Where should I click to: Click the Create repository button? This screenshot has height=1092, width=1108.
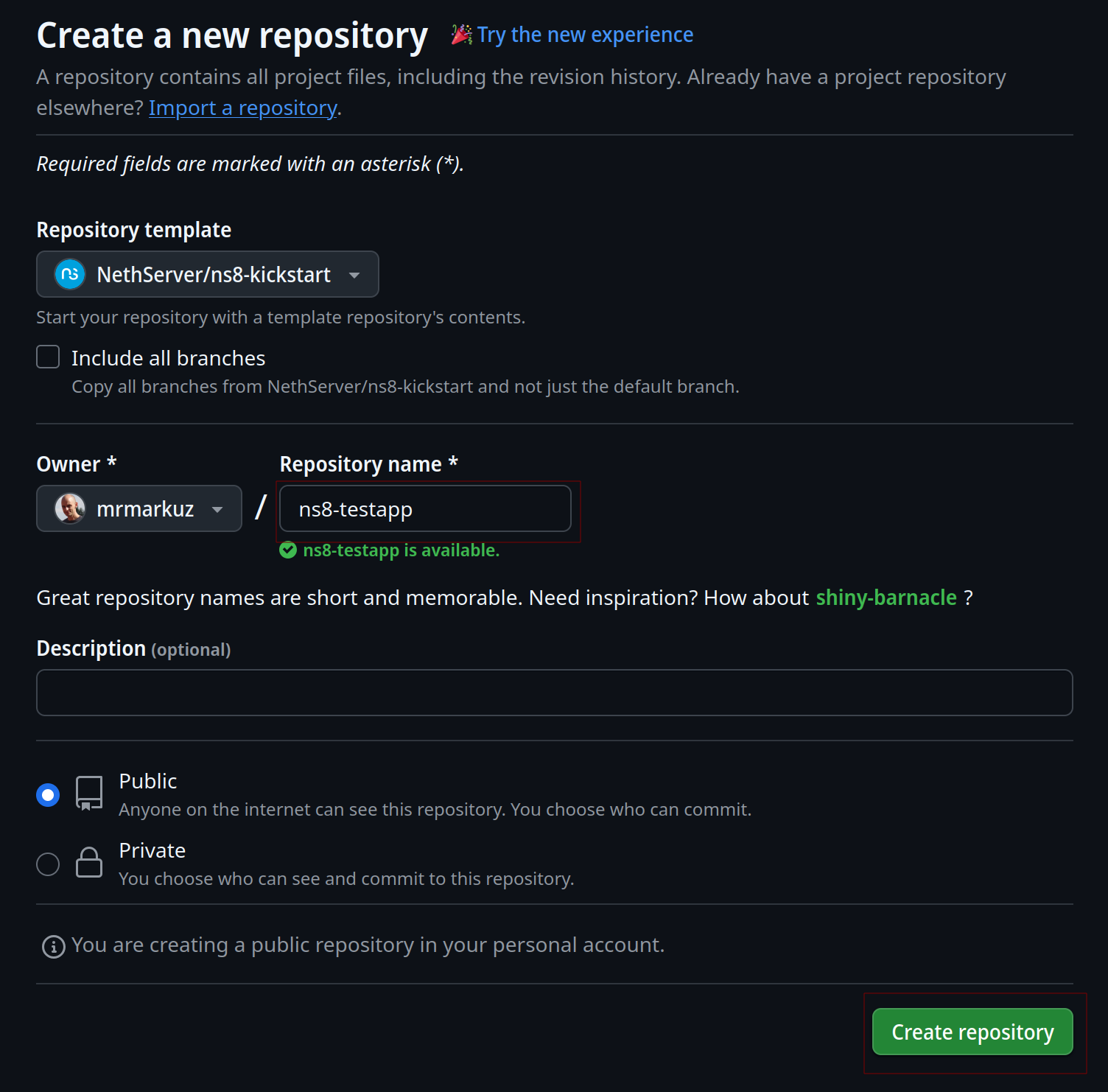[972, 1032]
